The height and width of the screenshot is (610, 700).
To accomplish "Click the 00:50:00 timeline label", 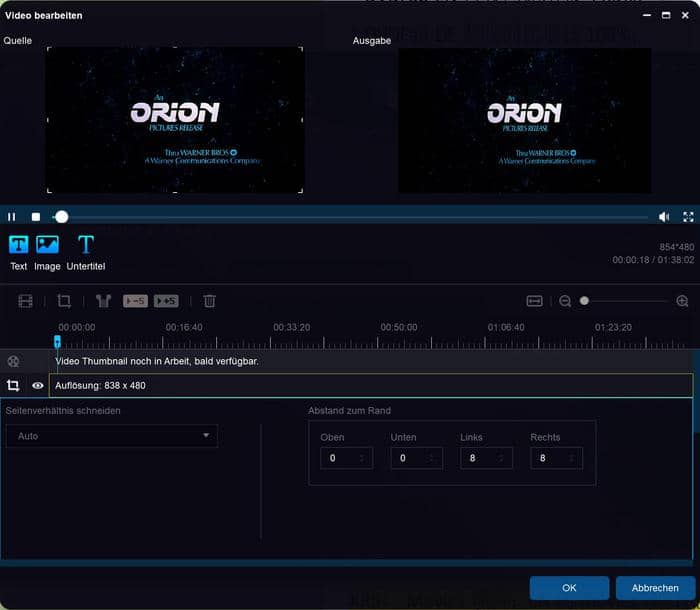I will pyautogui.click(x=399, y=327).
